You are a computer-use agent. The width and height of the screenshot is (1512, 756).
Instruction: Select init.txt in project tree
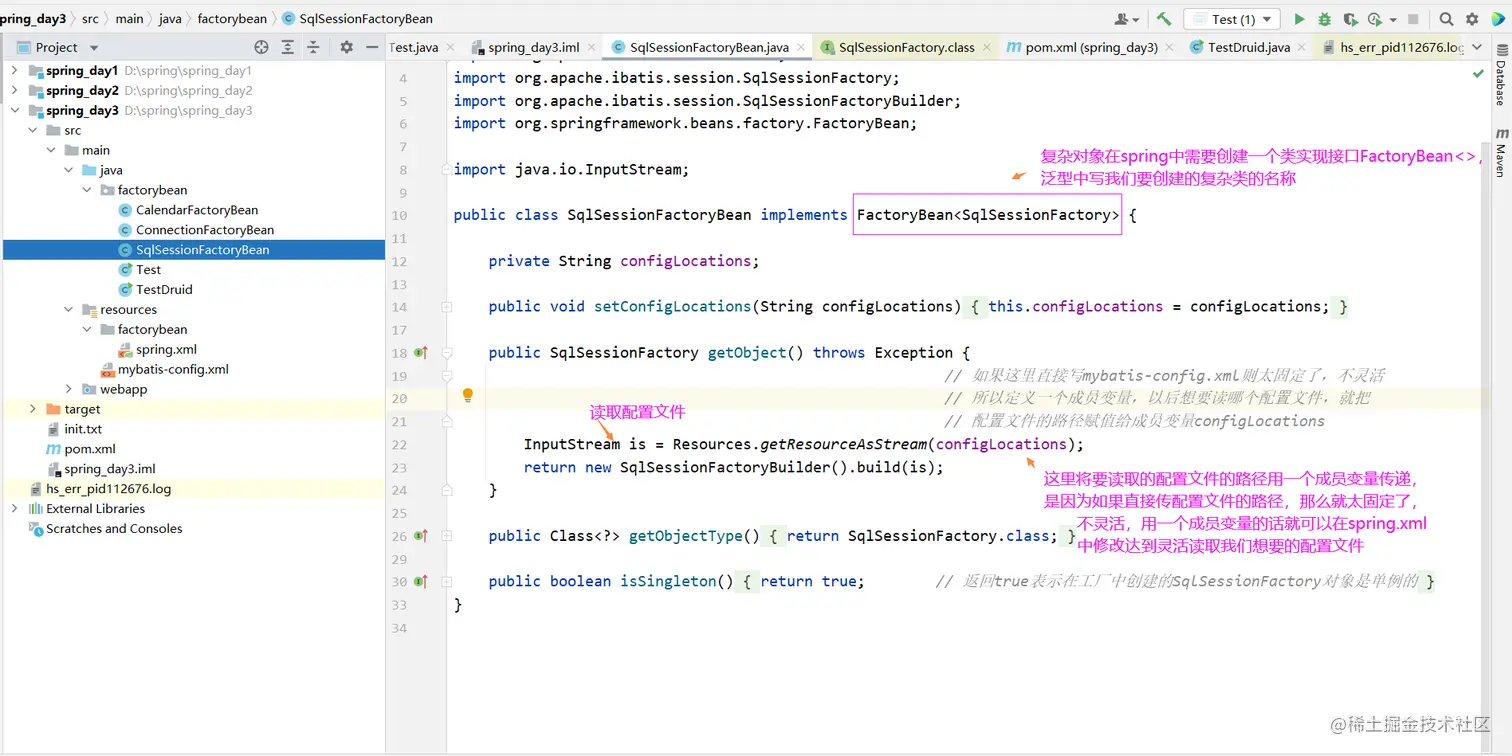(x=83, y=429)
